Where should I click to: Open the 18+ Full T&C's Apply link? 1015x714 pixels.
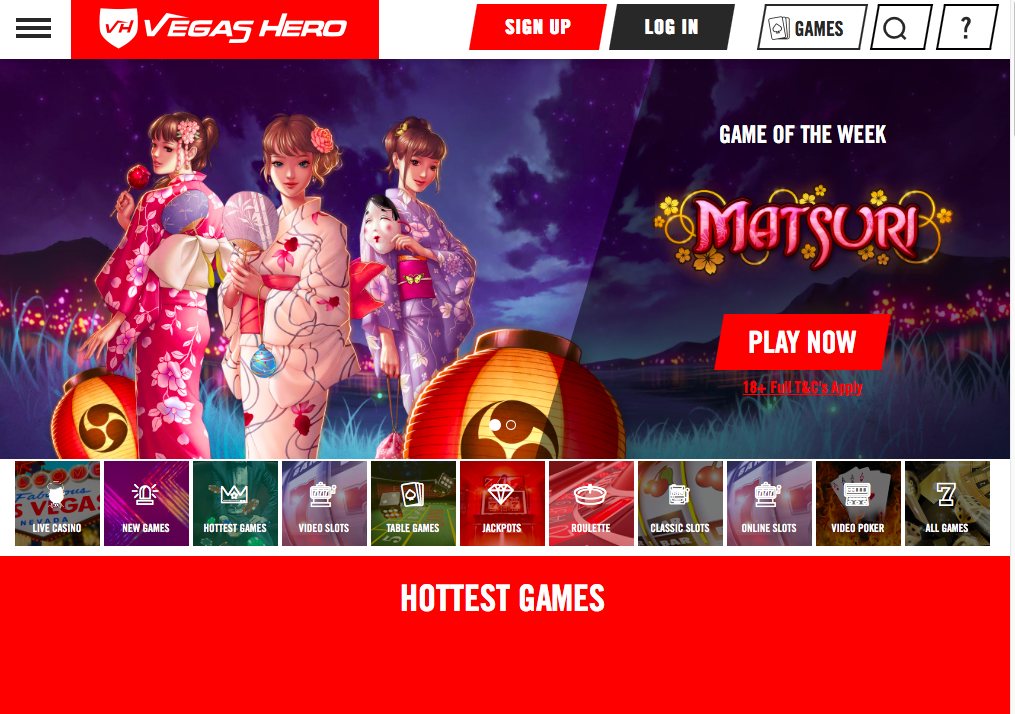coord(803,387)
